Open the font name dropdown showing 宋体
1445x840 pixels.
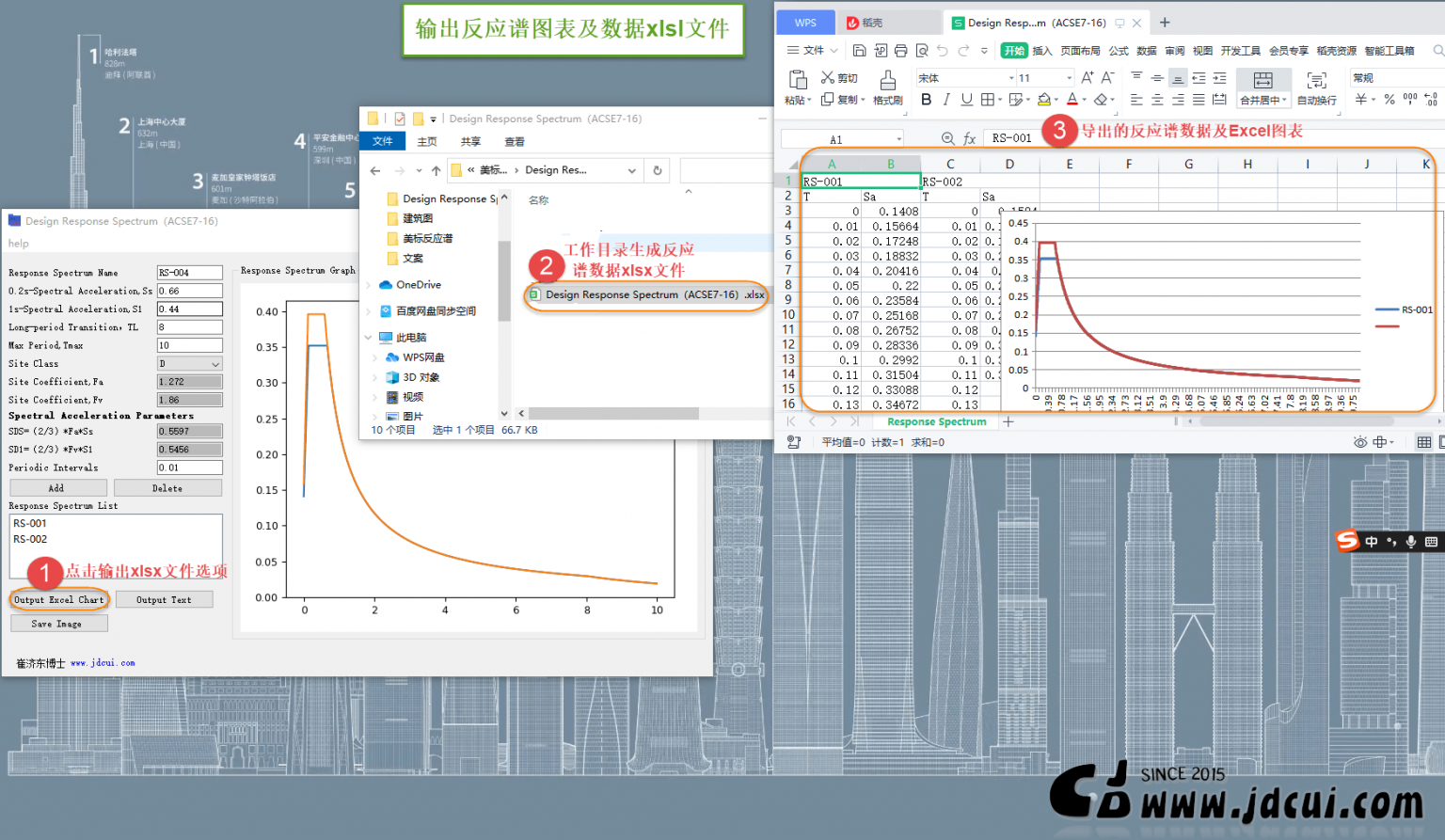click(1011, 78)
